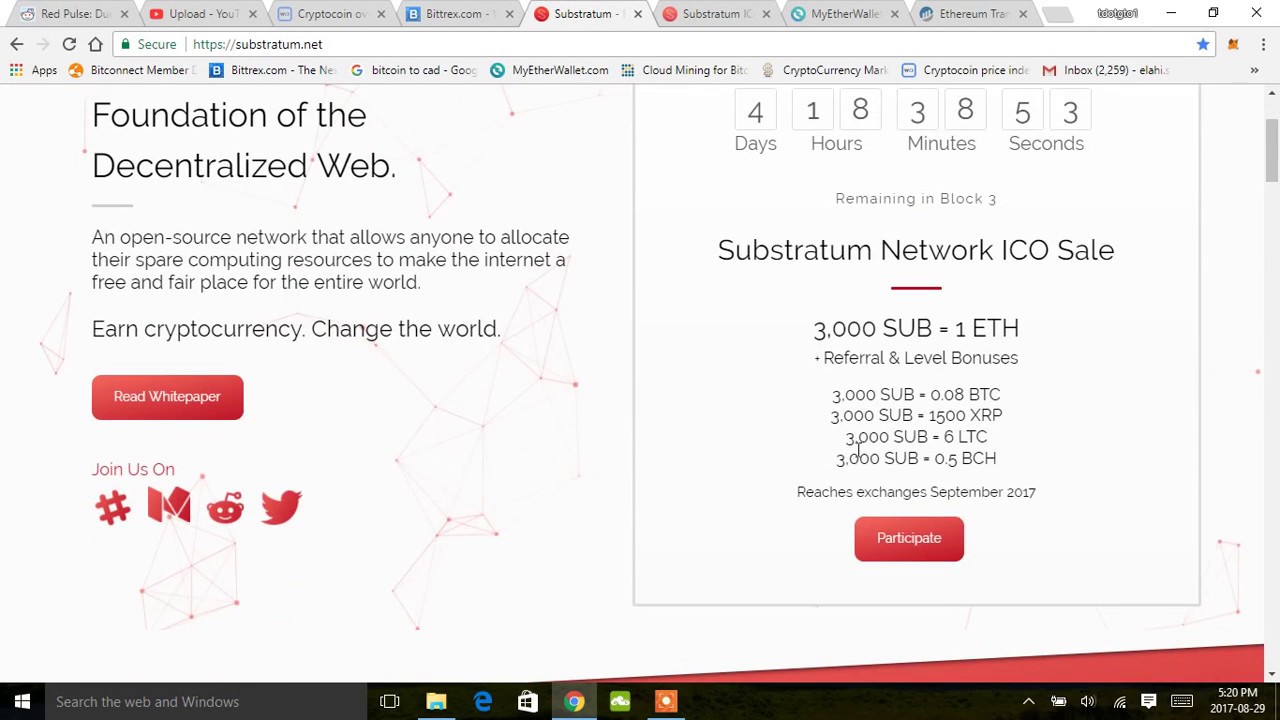Open the network Wi-Fi tray icon
The width and height of the screenshot is (1280, 720).
(x=1119, y=702)
